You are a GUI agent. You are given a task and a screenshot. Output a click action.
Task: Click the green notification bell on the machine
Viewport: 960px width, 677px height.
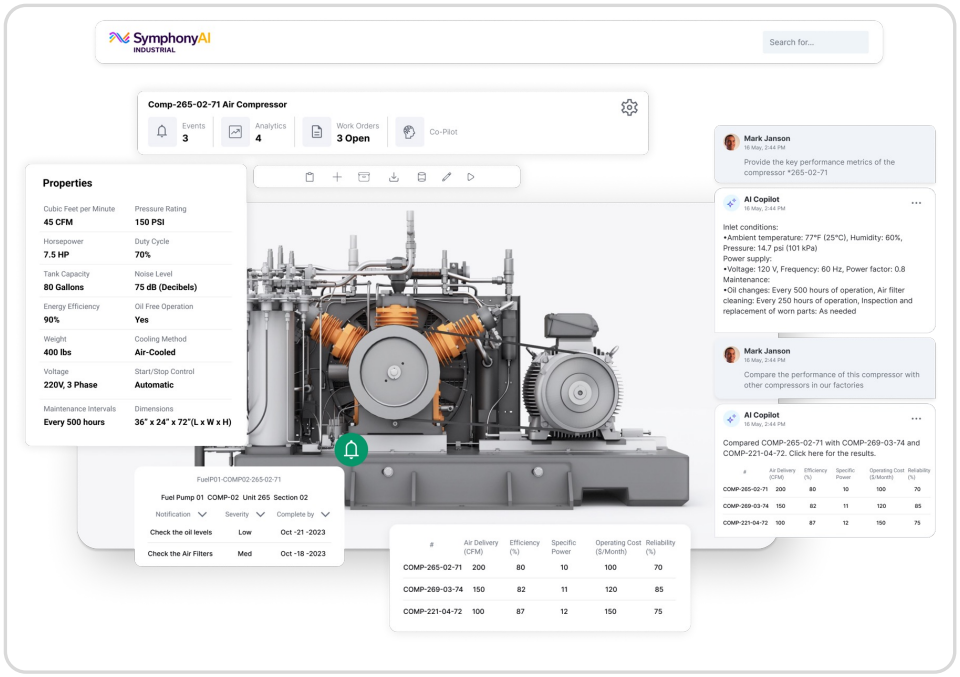(x=352, y=450)
